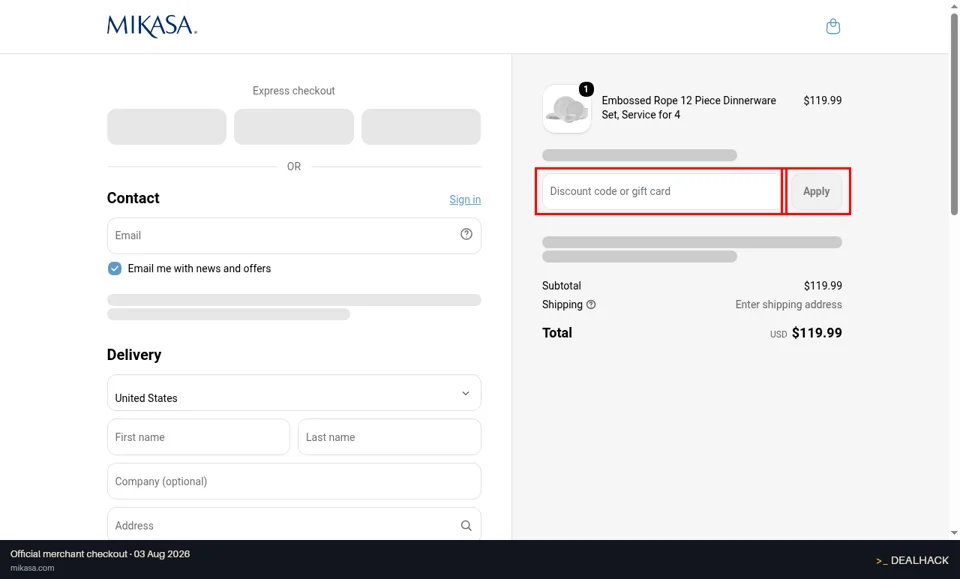Click the first express checkout button
The width and height of the screenshot is (960, 579).
167,127
